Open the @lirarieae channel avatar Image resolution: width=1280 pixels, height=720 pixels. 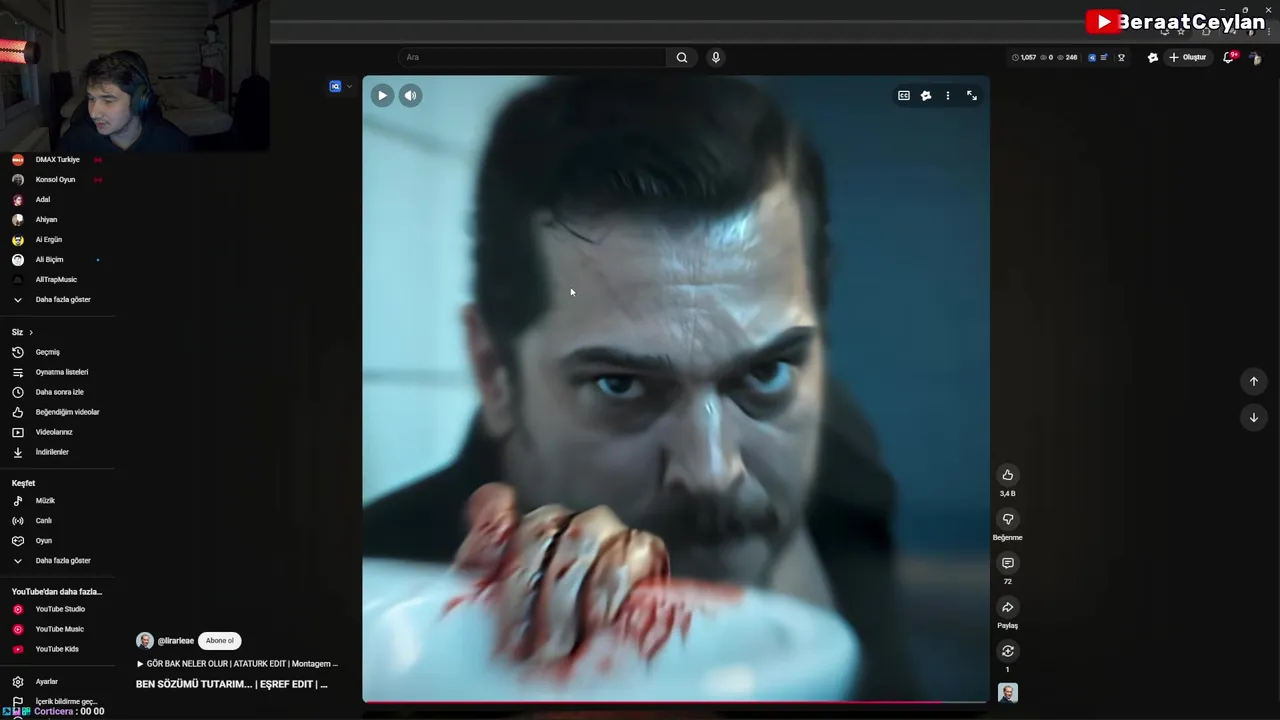pos(145,641)
